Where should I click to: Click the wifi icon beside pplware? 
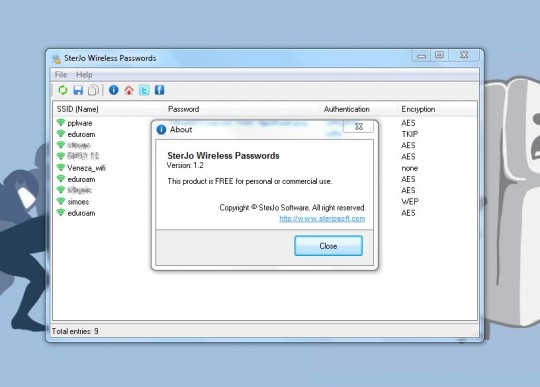point(61,123)
